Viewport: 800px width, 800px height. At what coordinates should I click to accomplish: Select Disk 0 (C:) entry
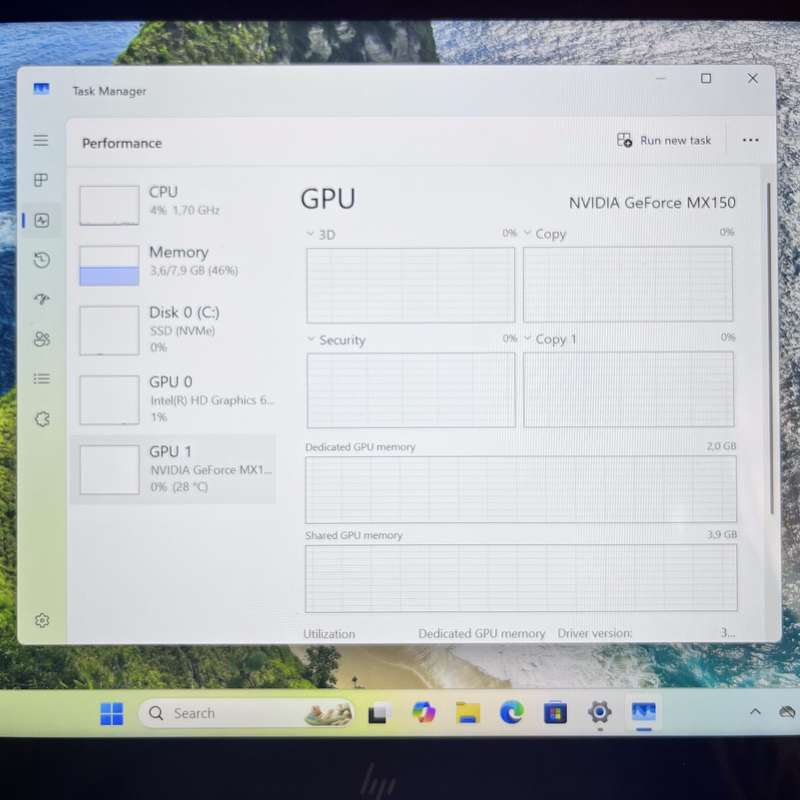point(173,330)
